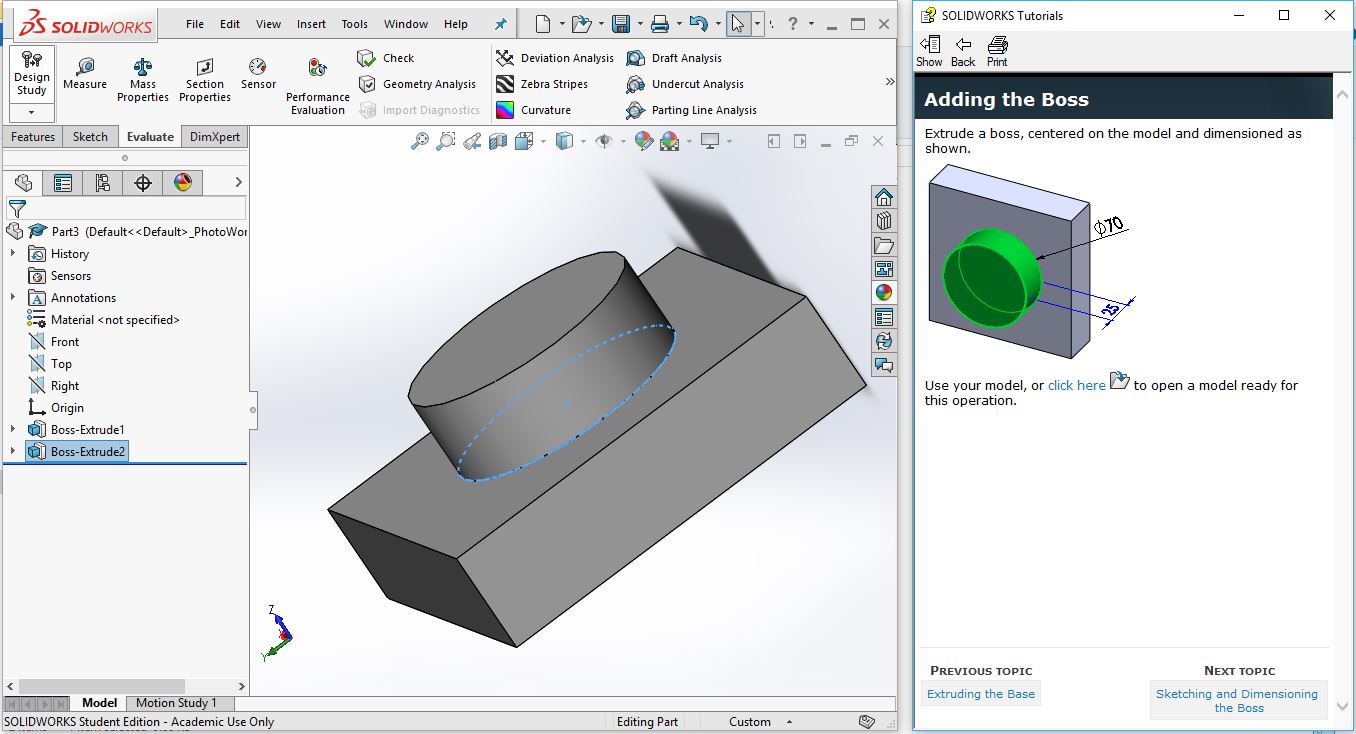Pin the menu bar

coord(501,24)
